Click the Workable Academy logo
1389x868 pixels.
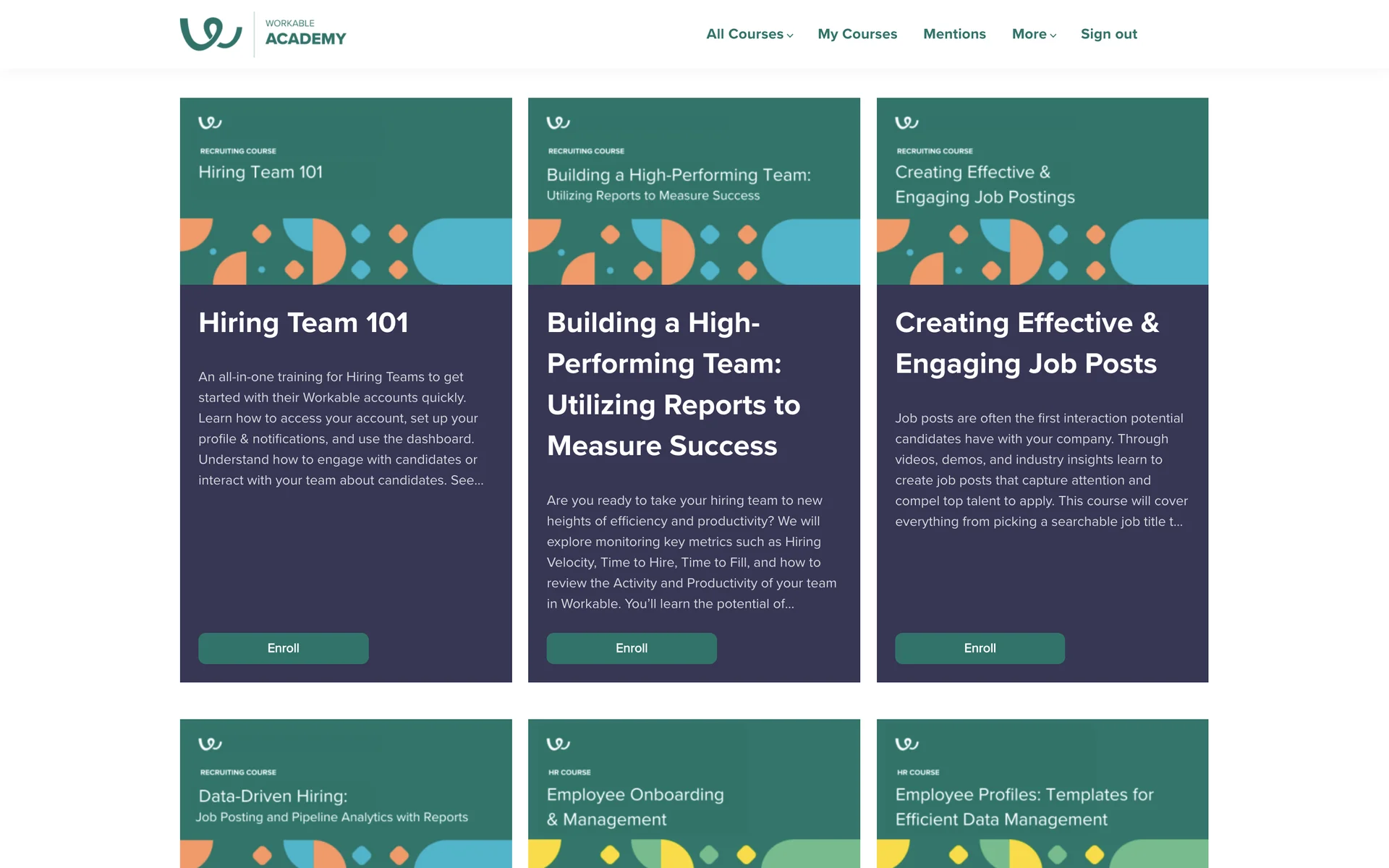point(263,34)
